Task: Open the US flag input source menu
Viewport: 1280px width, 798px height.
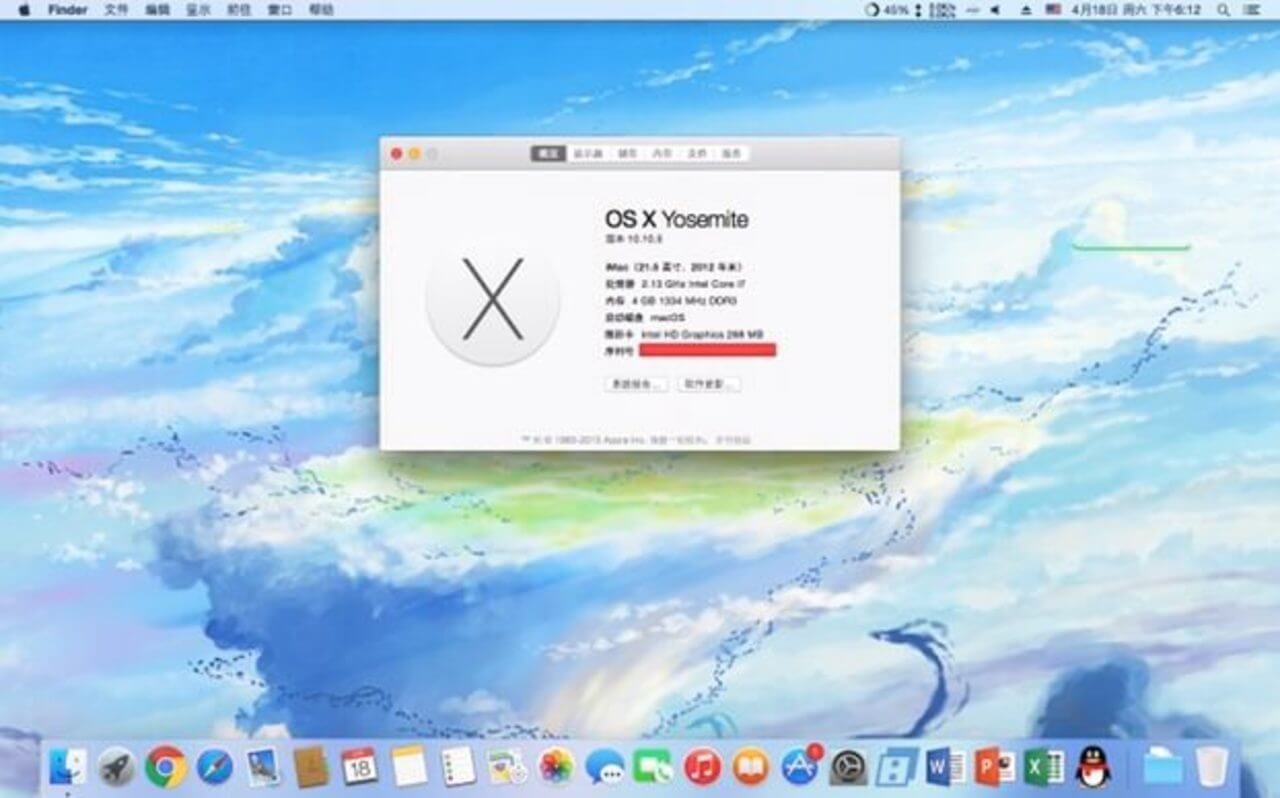Action: [x=1053, y=9]
